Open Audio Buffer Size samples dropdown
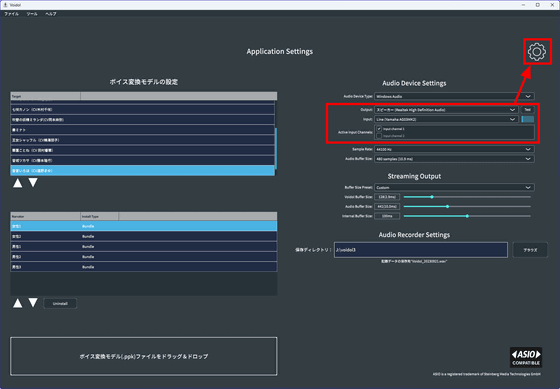 pos(454,159)
